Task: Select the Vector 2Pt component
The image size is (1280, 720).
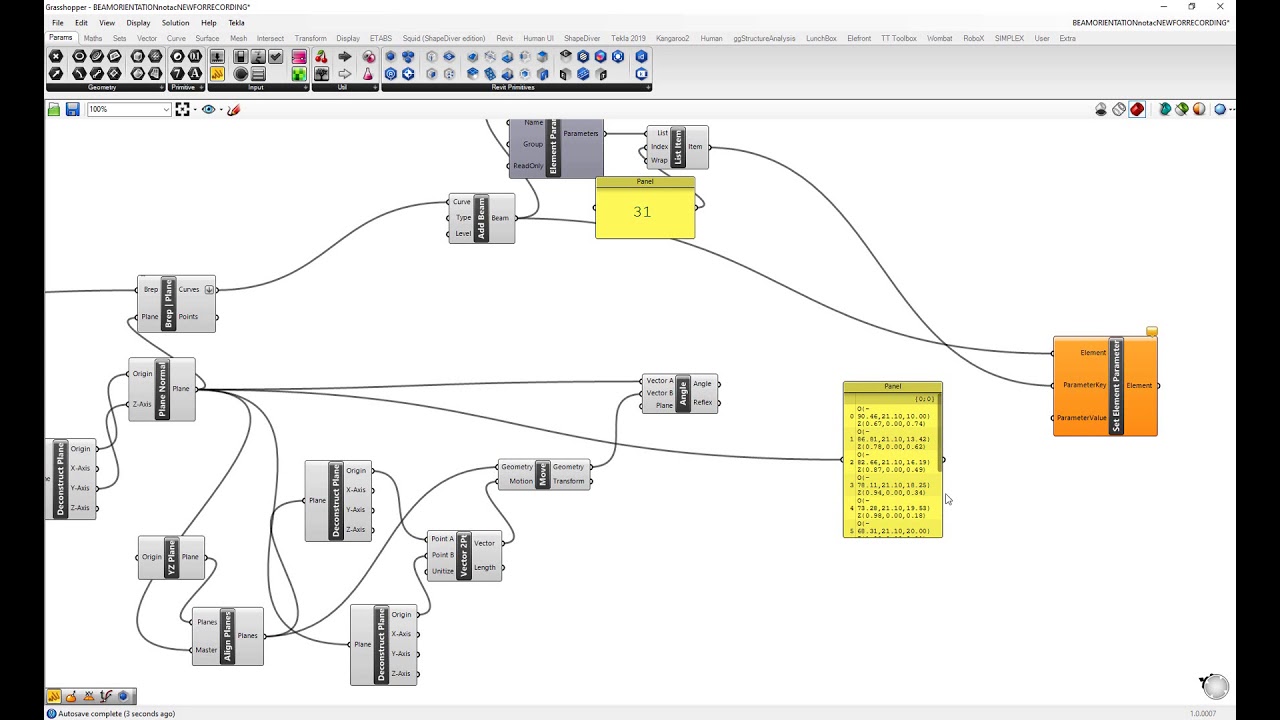Action: pos(464,556)
